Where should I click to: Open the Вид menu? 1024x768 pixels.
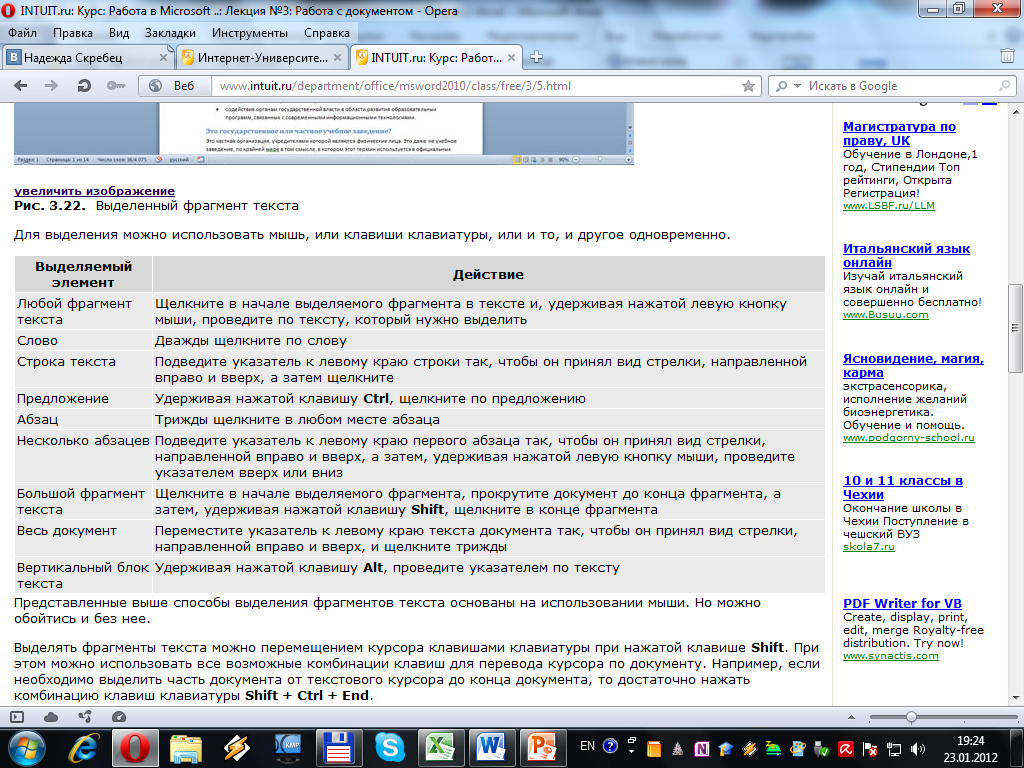tap(119, 33)
